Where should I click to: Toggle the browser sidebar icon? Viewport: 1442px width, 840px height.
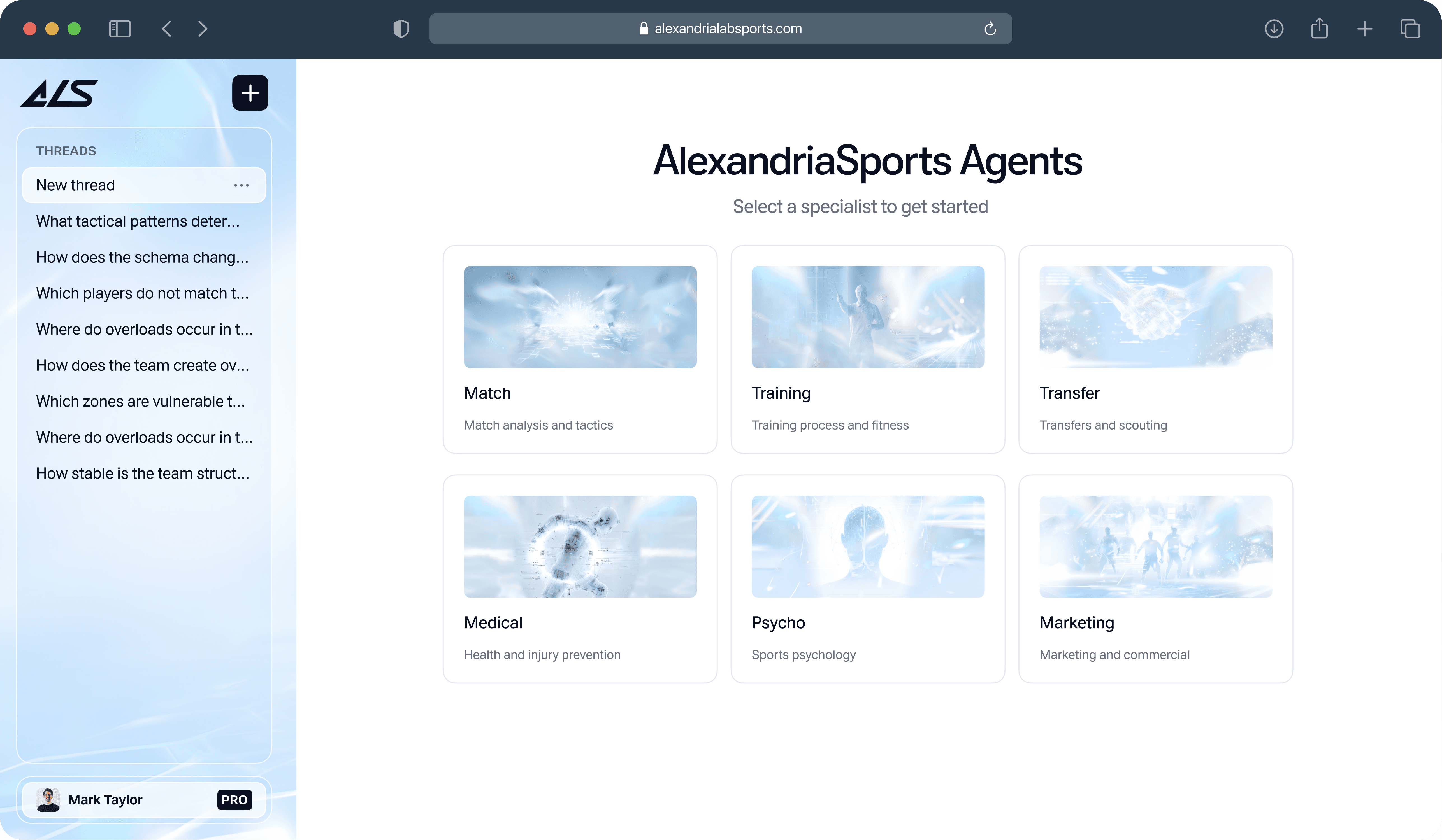tap(120, 29)
